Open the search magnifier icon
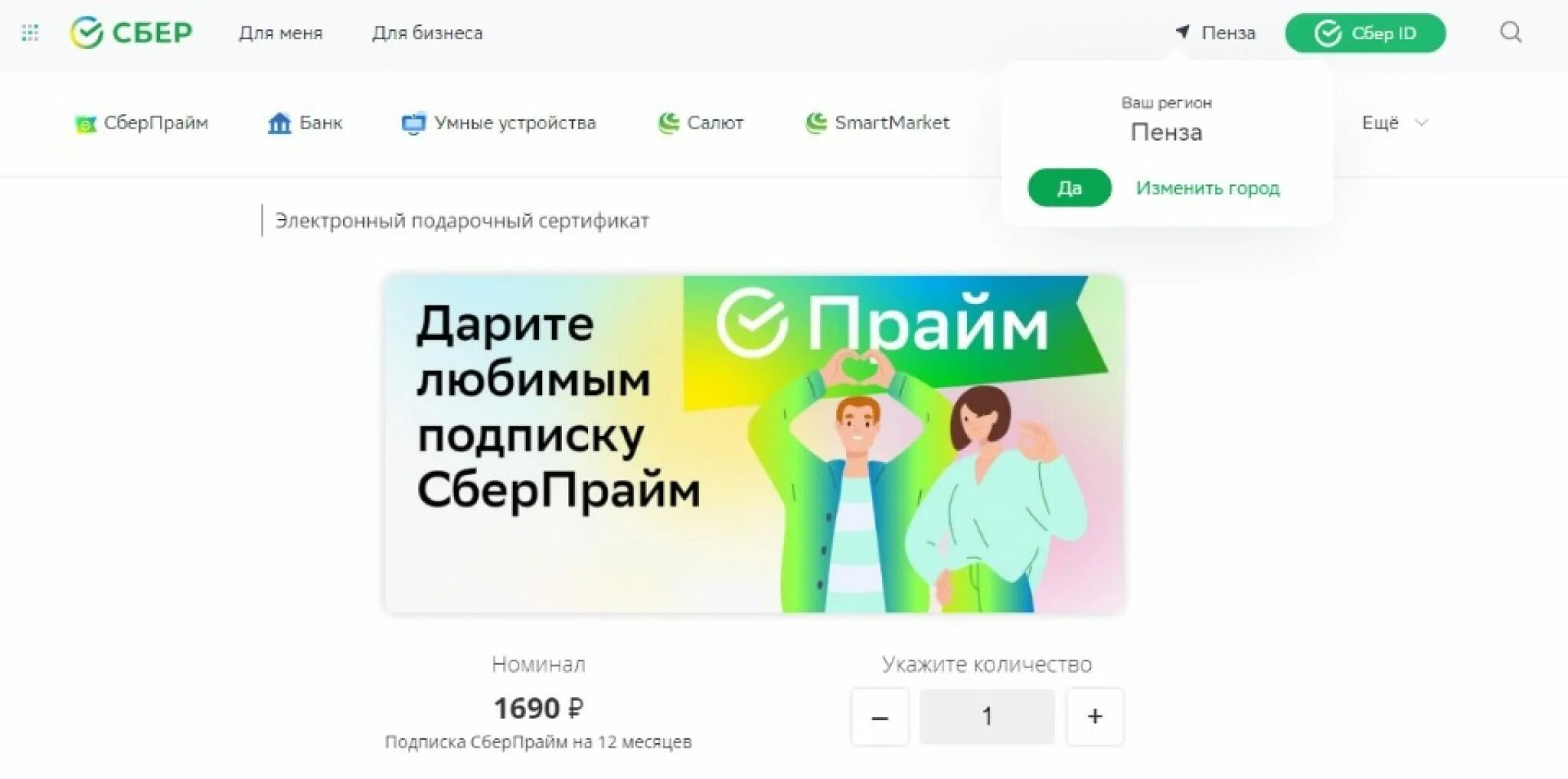This screenshot has width=1568, height=779. coord(1510,32)
